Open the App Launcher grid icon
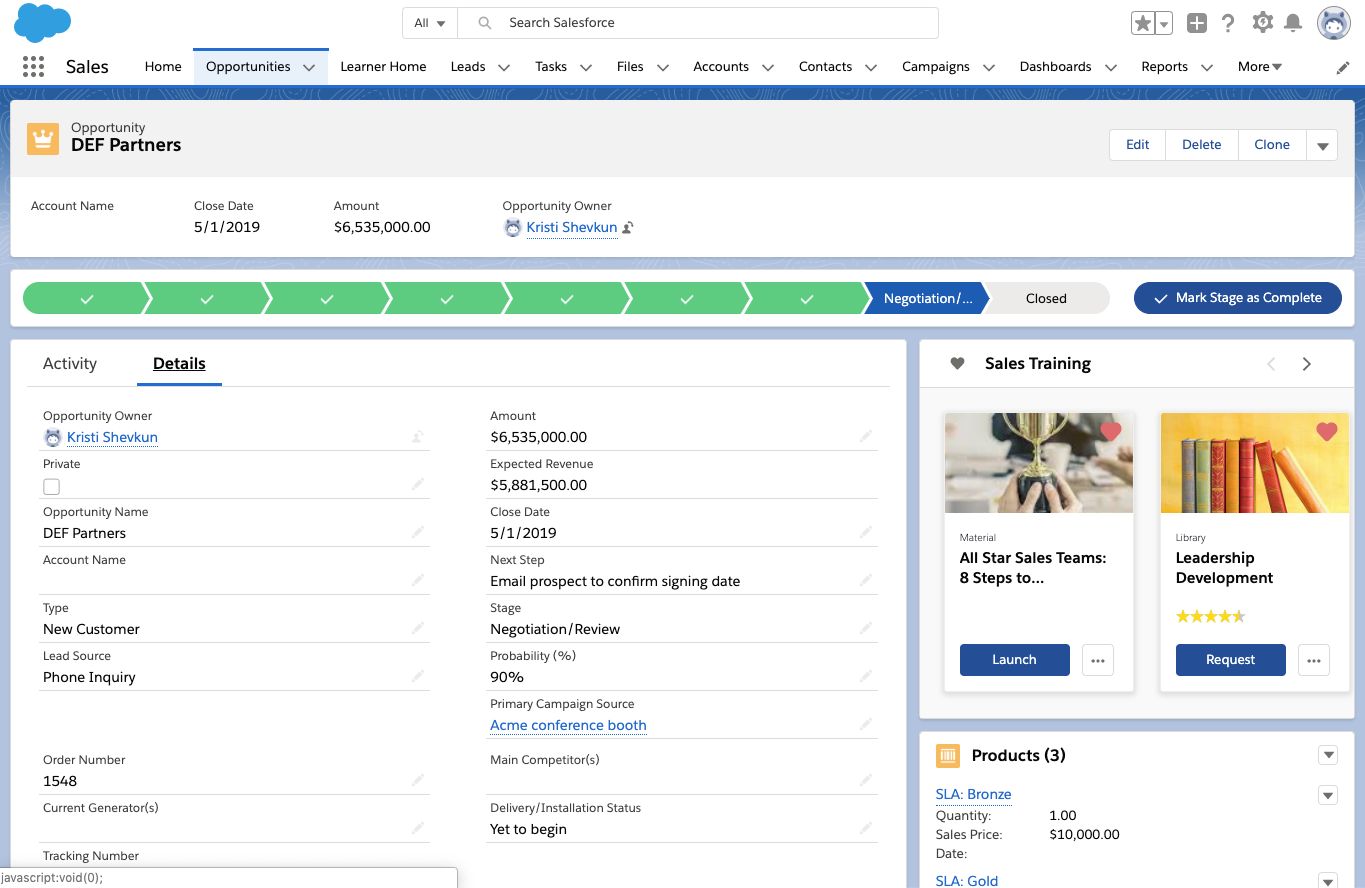1365x888 pixels. (x=33, y=67)
